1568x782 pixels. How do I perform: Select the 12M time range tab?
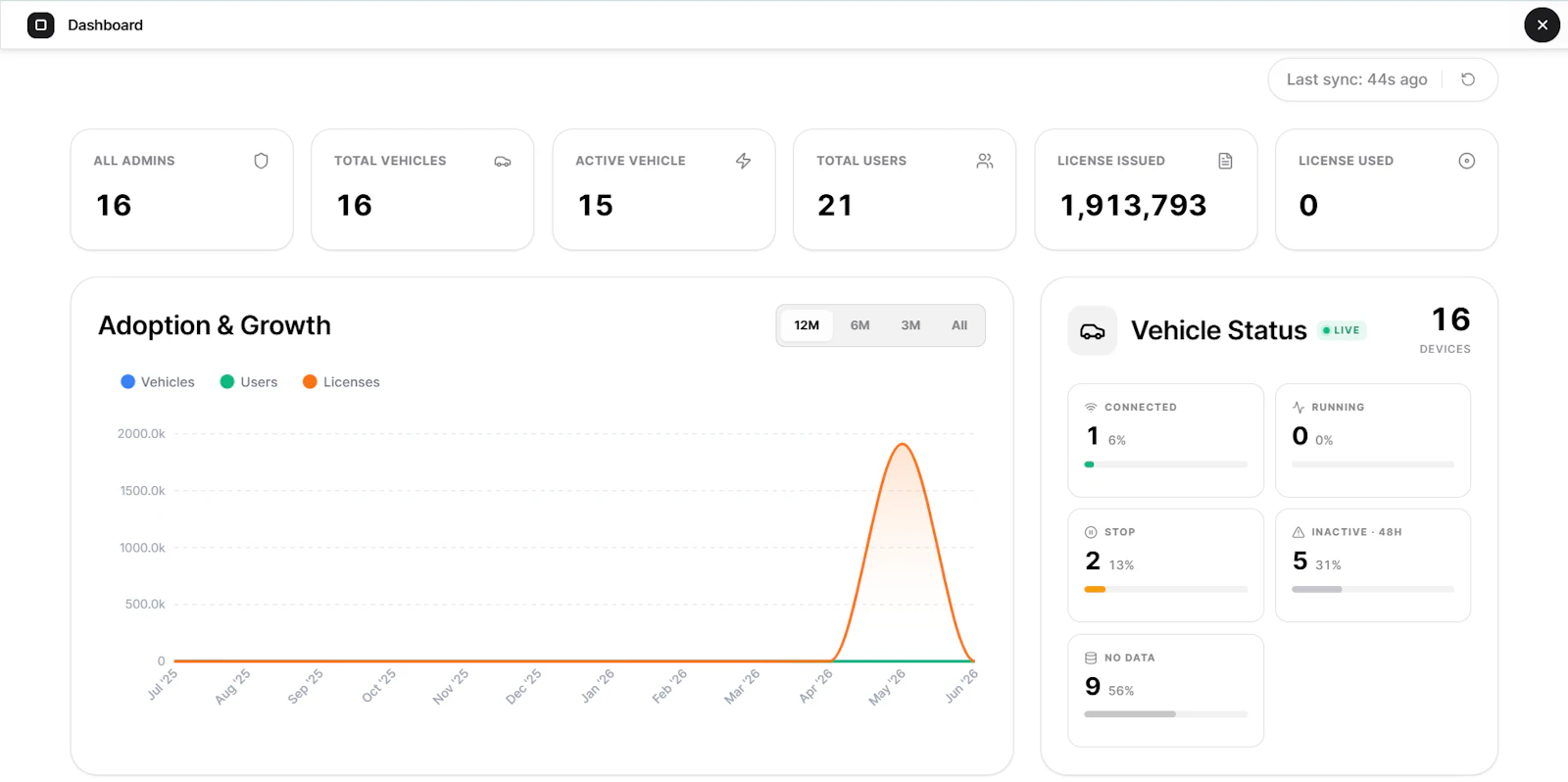807,325
